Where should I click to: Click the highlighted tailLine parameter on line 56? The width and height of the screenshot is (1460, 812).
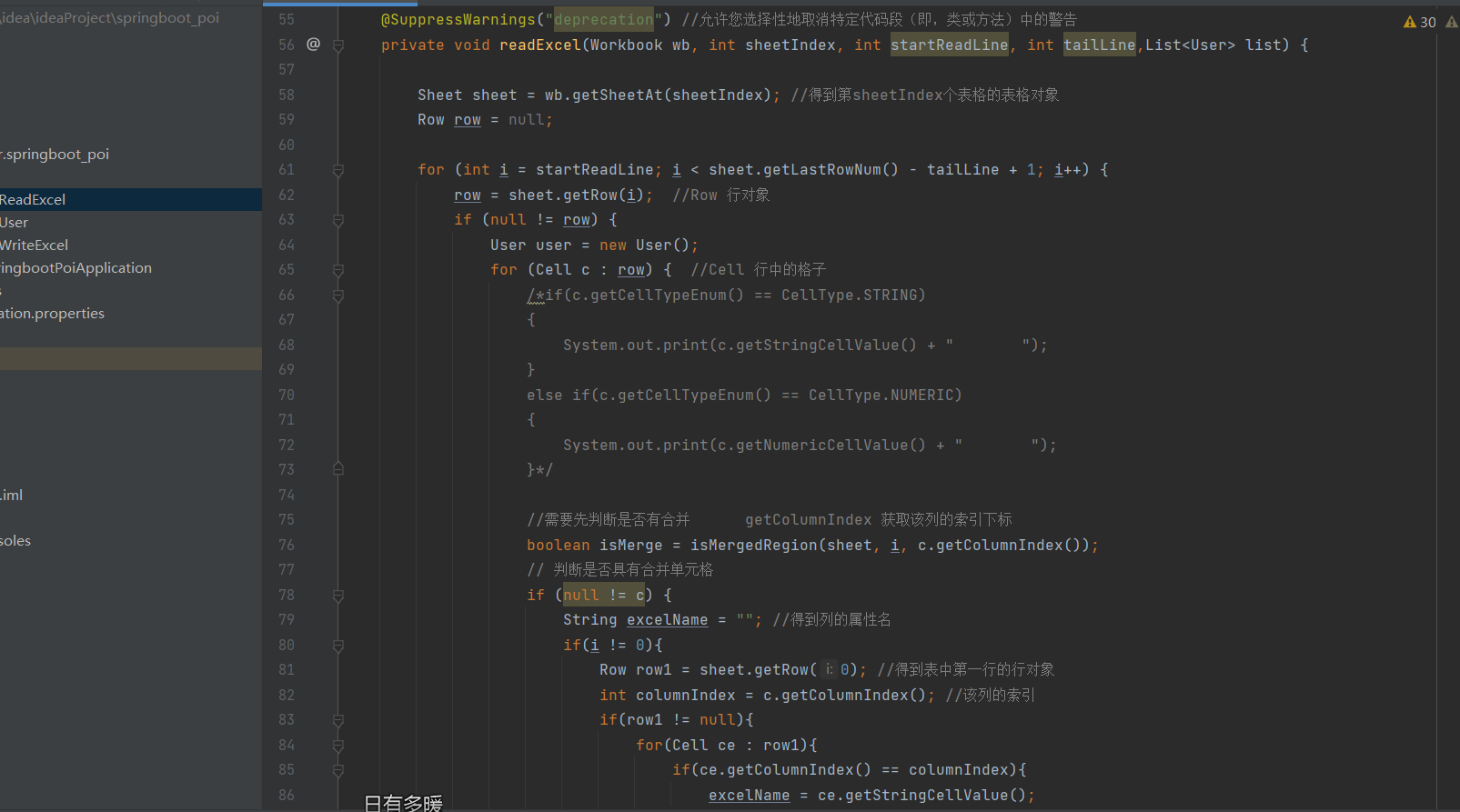point(1099,45)
